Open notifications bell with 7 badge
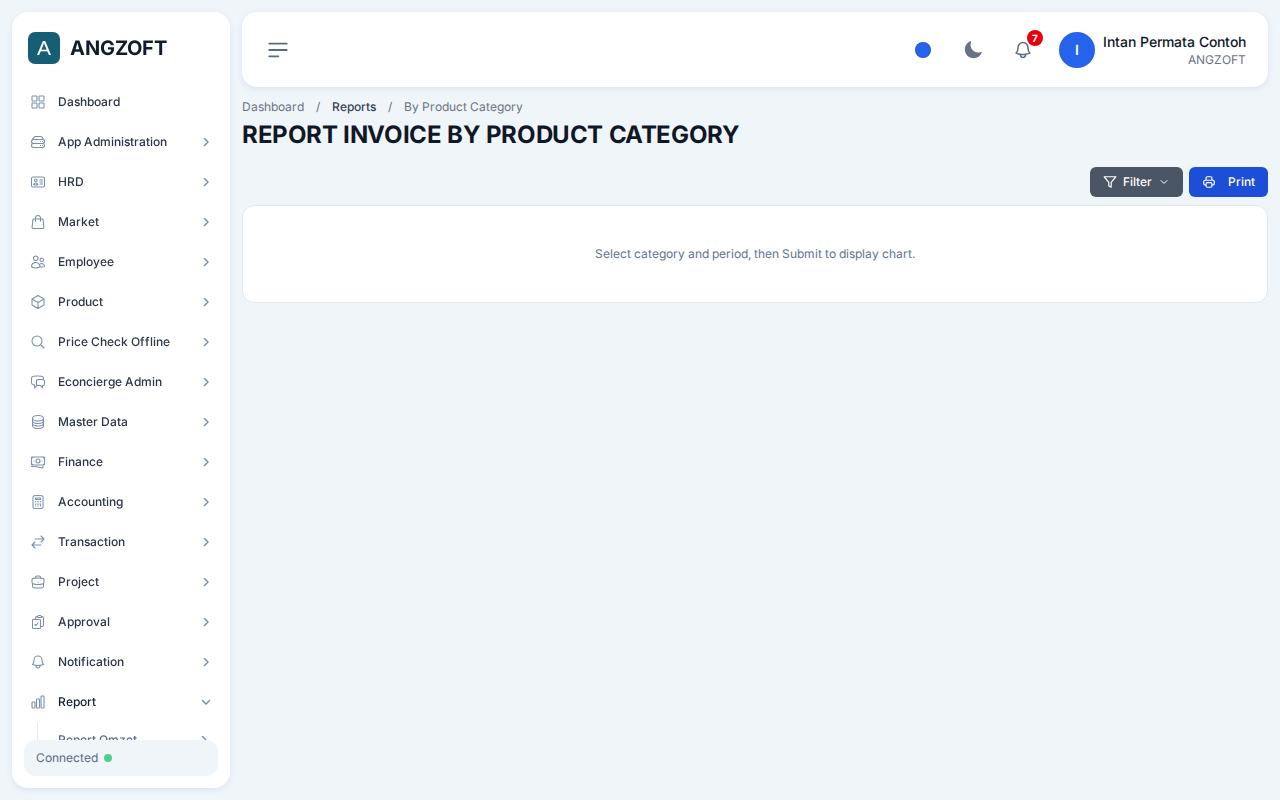Viewport: 1280px width, 800px height. click(1023, 50)
